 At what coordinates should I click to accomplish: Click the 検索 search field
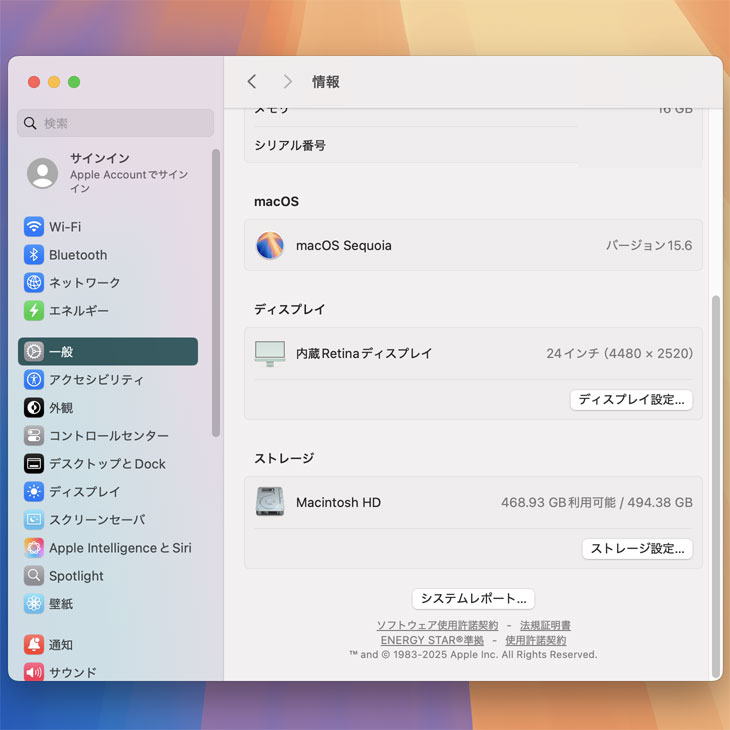[x=116, y=123]
